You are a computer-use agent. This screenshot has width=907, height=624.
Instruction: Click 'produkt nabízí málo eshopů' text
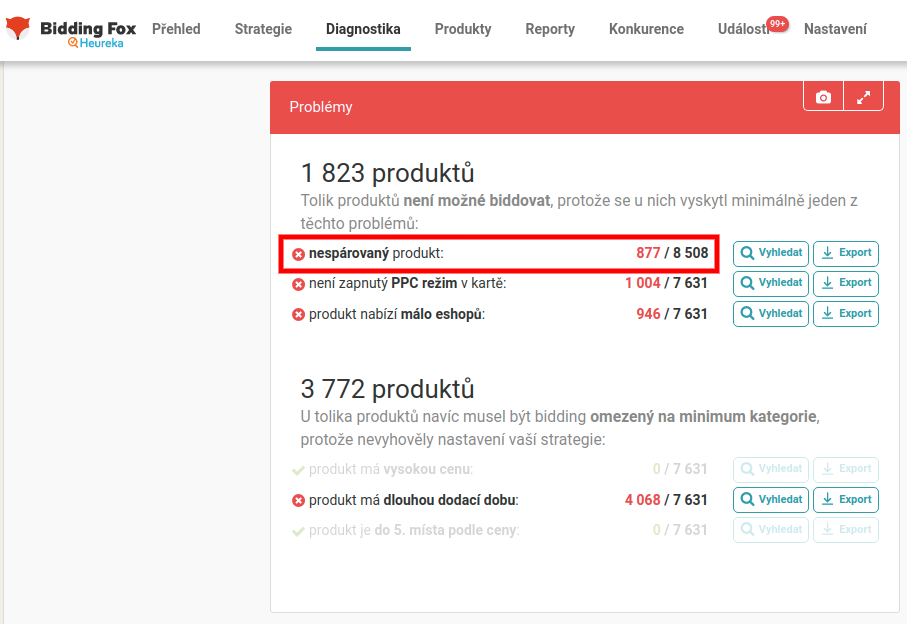coord(397,314)
